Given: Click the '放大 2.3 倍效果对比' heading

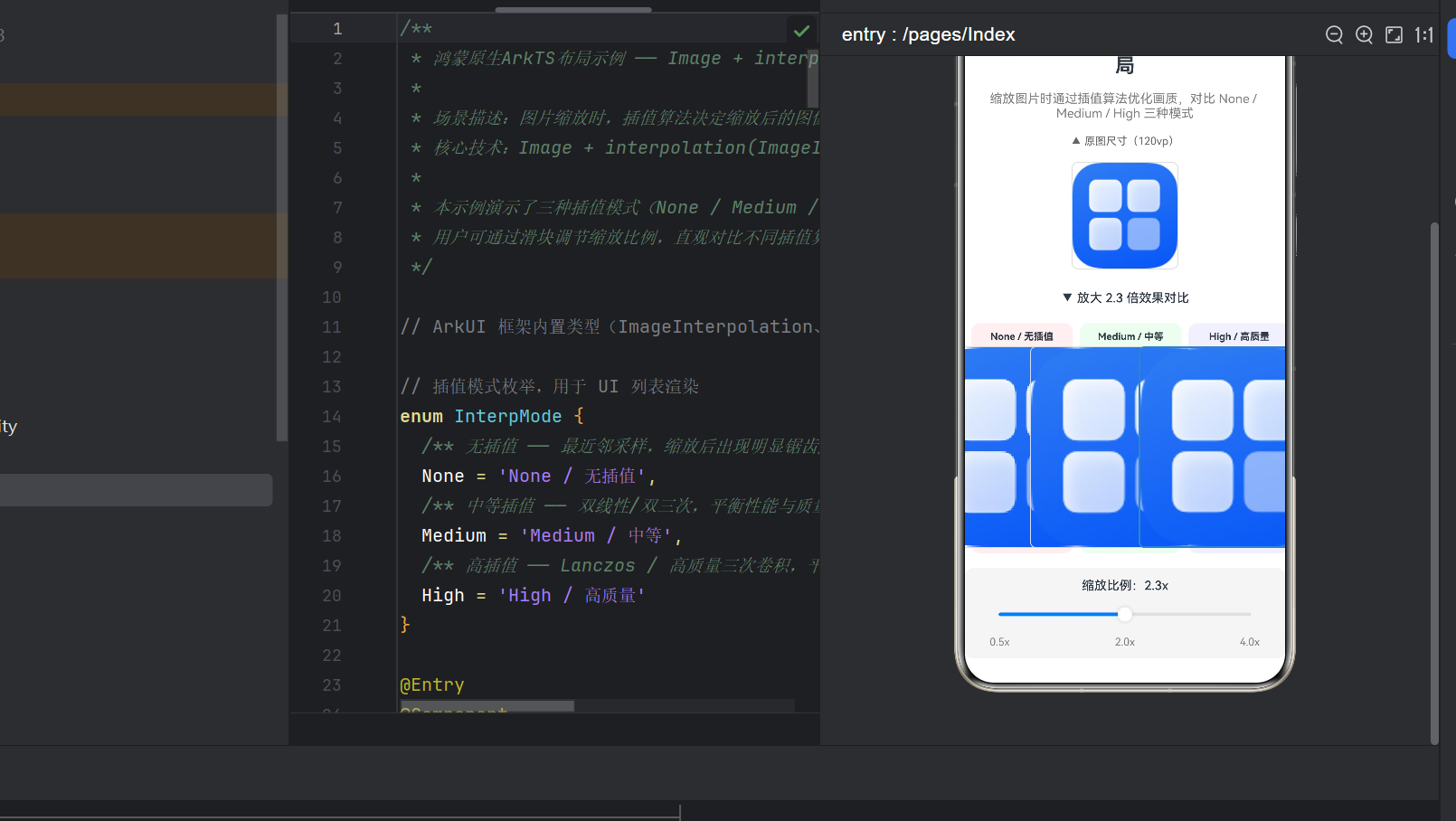Looking at the screenshot, I should click(1125, 297).
